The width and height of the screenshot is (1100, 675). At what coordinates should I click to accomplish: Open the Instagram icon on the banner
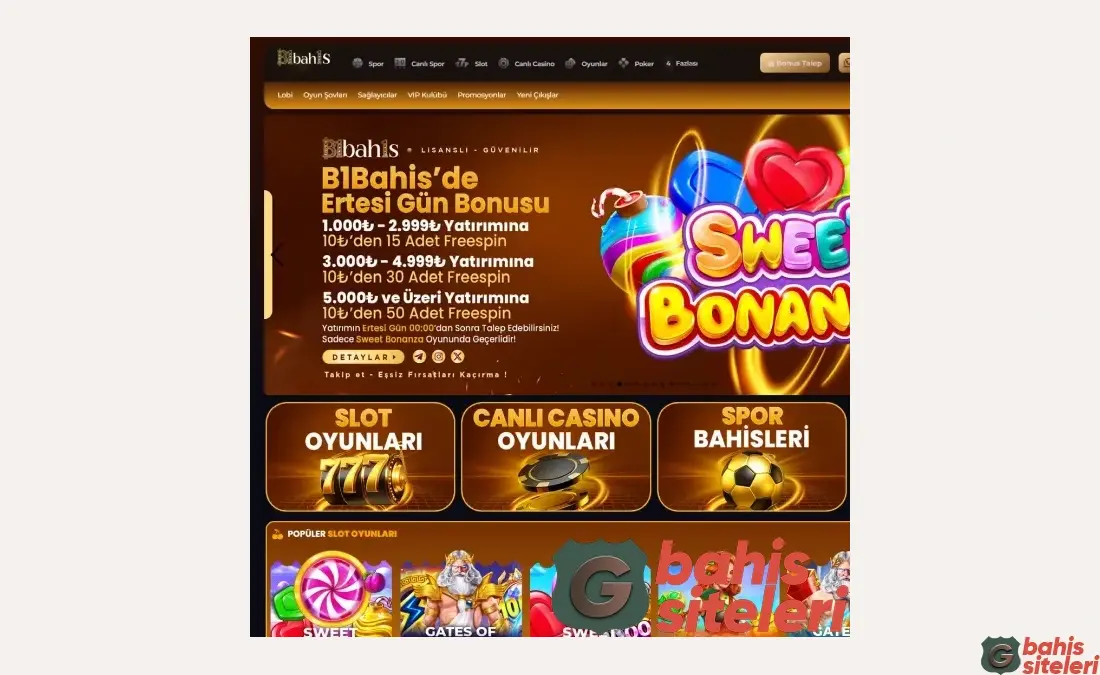click(x=438, y=356)
